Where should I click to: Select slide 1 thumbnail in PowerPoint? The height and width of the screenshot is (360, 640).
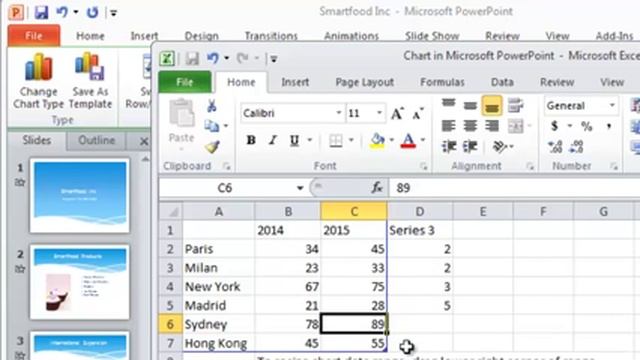(x=80, y=196)
